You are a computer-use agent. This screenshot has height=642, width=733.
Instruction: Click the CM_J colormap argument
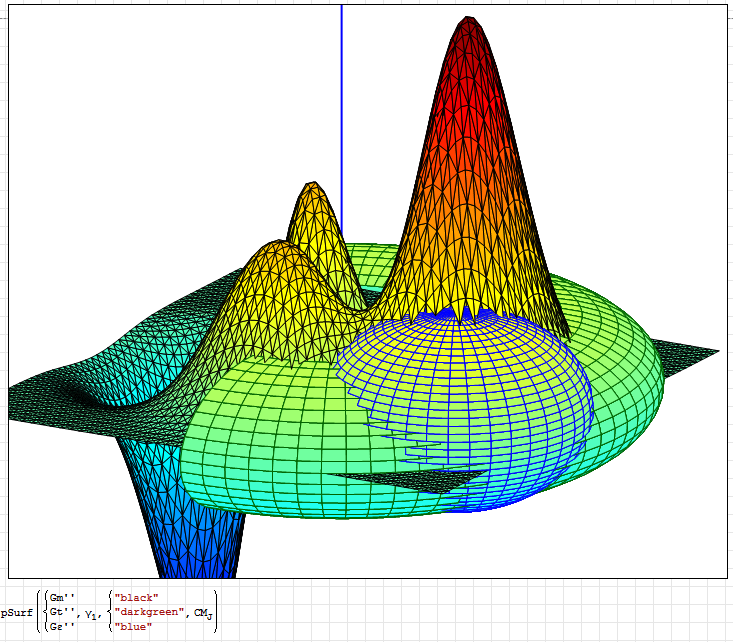pos(202,612)
